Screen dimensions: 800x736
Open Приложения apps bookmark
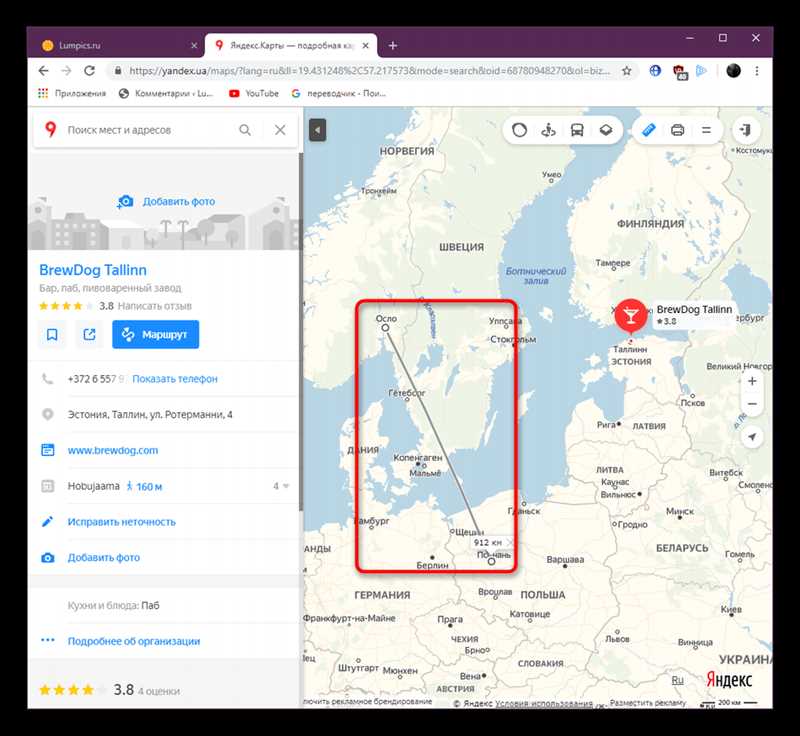[x=72, y=93]
